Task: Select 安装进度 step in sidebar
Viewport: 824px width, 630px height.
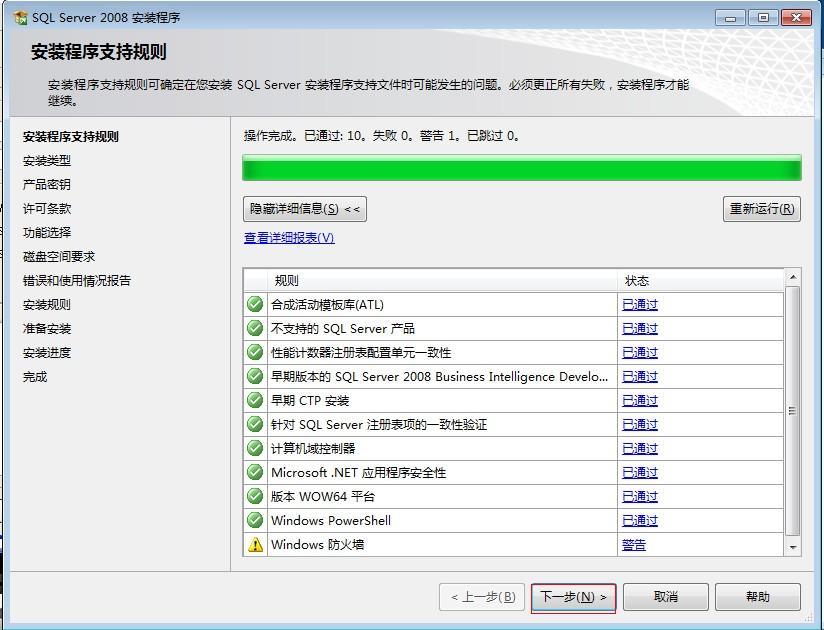Action: coord(47,353)
